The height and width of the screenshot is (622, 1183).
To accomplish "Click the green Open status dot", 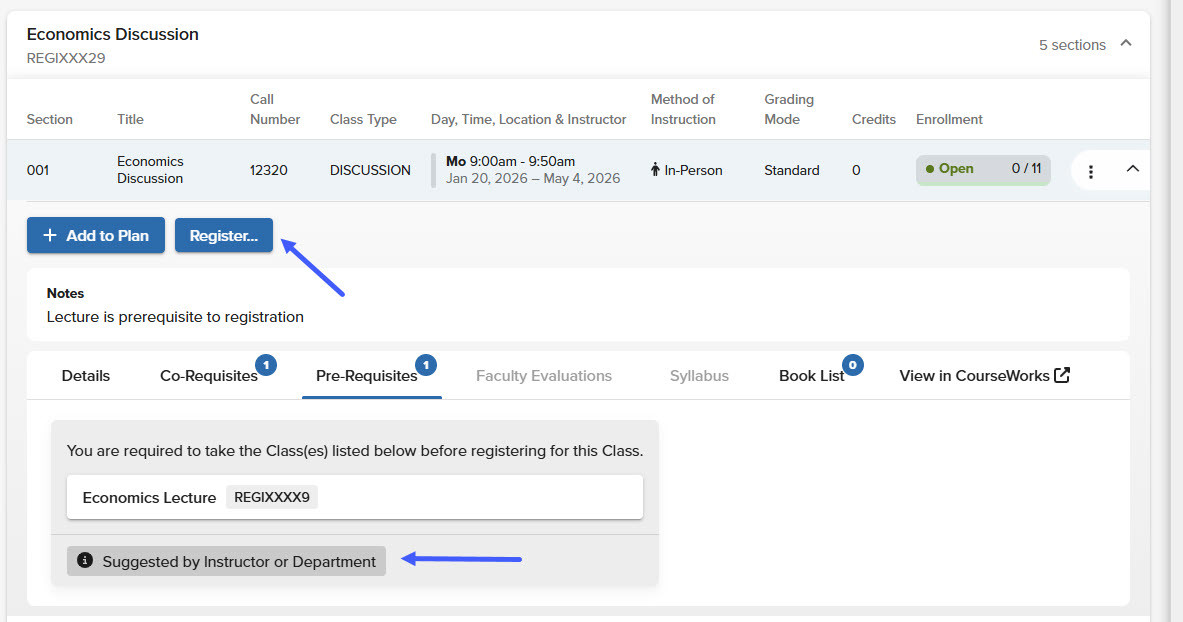I will pyautogui.click(x=930, y=169).
